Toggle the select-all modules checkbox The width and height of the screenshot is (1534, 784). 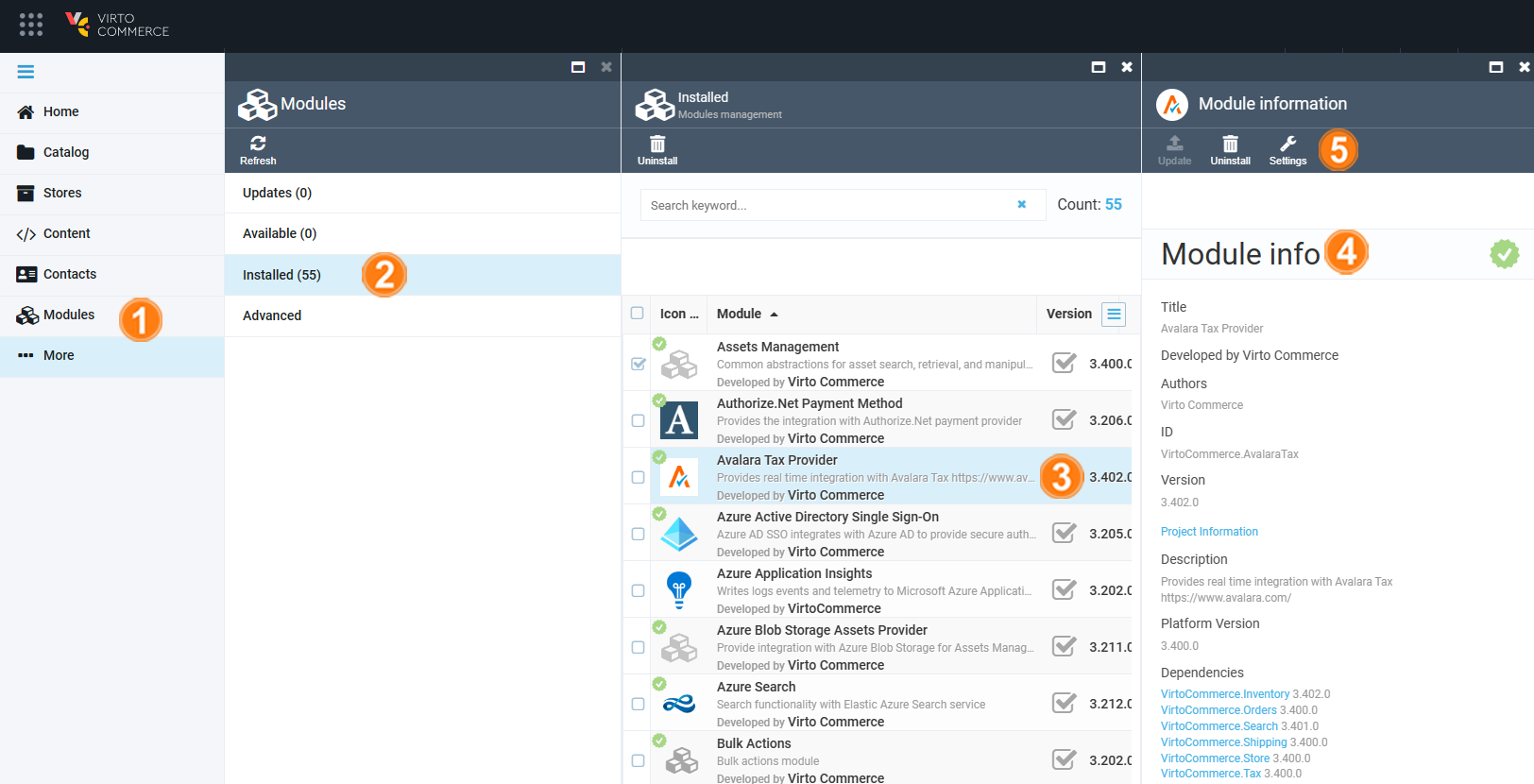638,313
